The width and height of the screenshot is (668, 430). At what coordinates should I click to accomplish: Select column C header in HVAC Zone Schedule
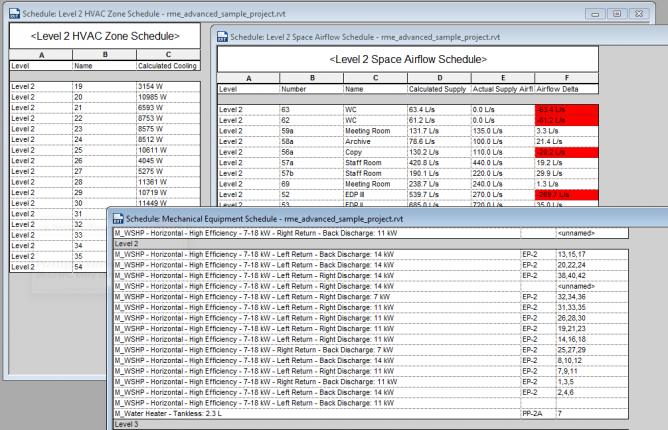(x=168, y=55)
